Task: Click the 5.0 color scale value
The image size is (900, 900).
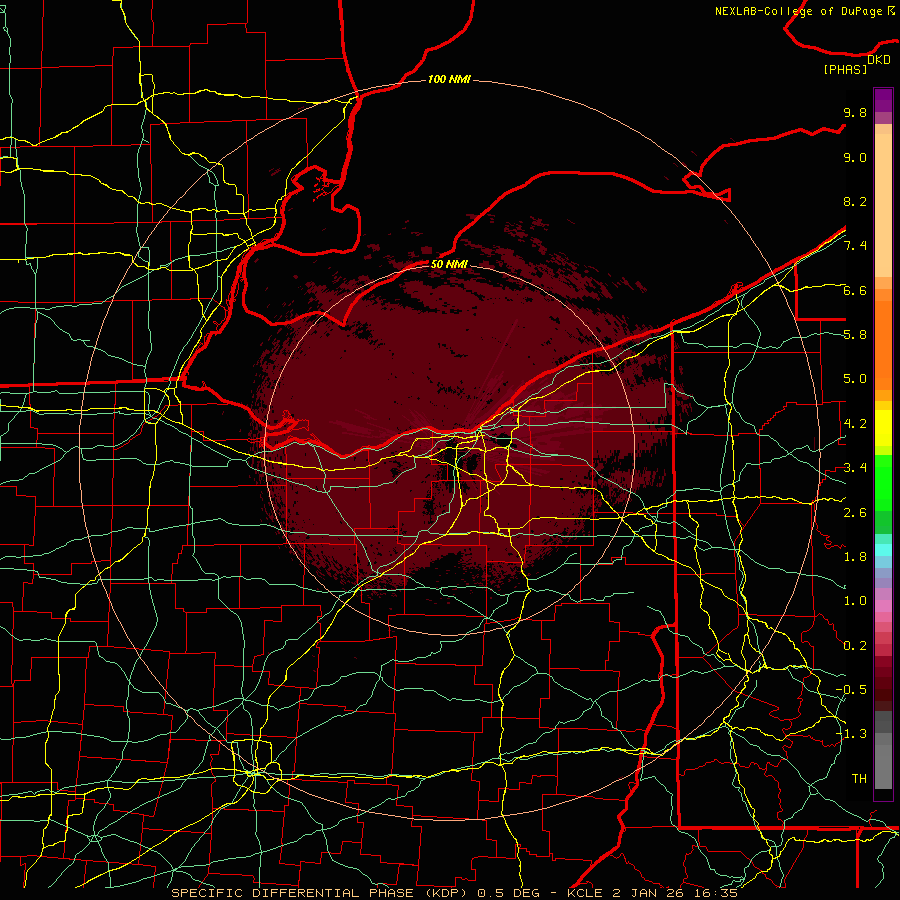Action: point(855,379)
